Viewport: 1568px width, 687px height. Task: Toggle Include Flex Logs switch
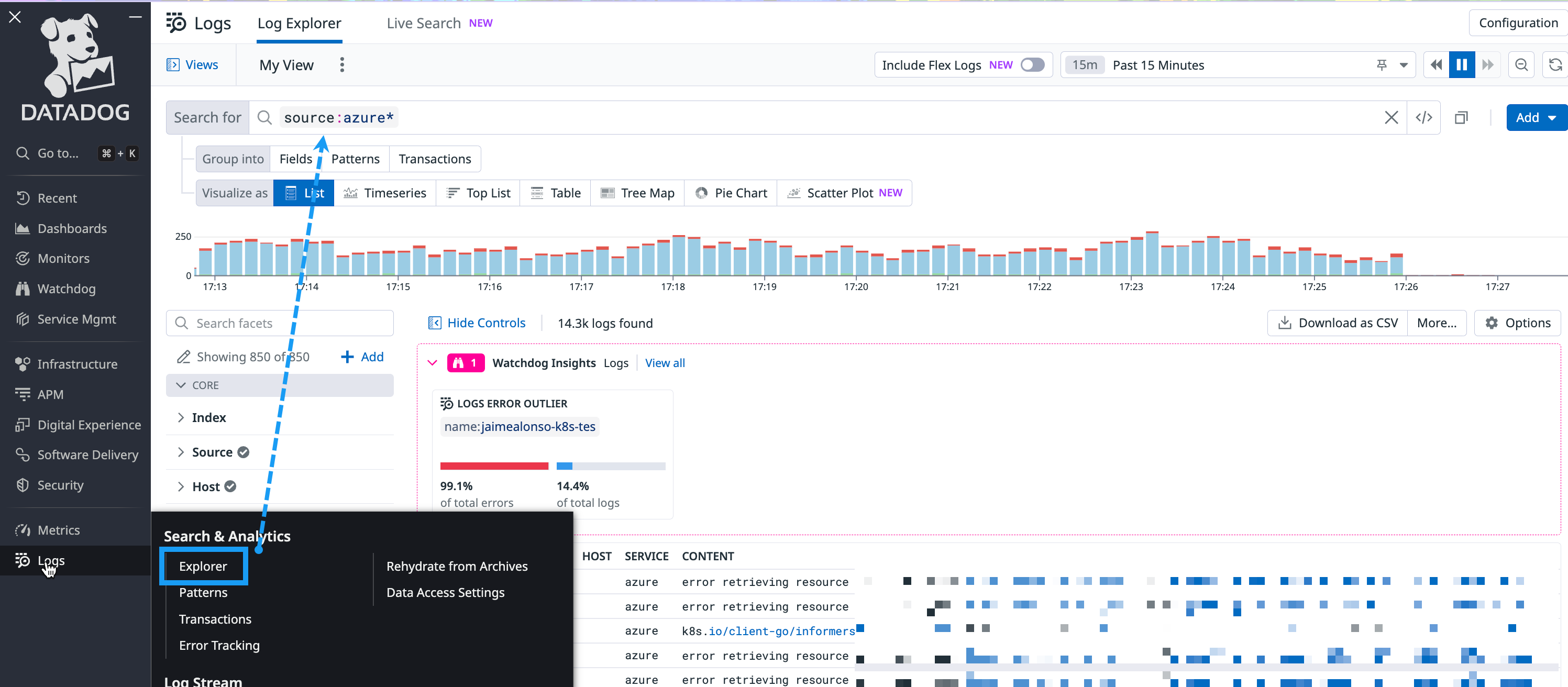pos(1032,64)
